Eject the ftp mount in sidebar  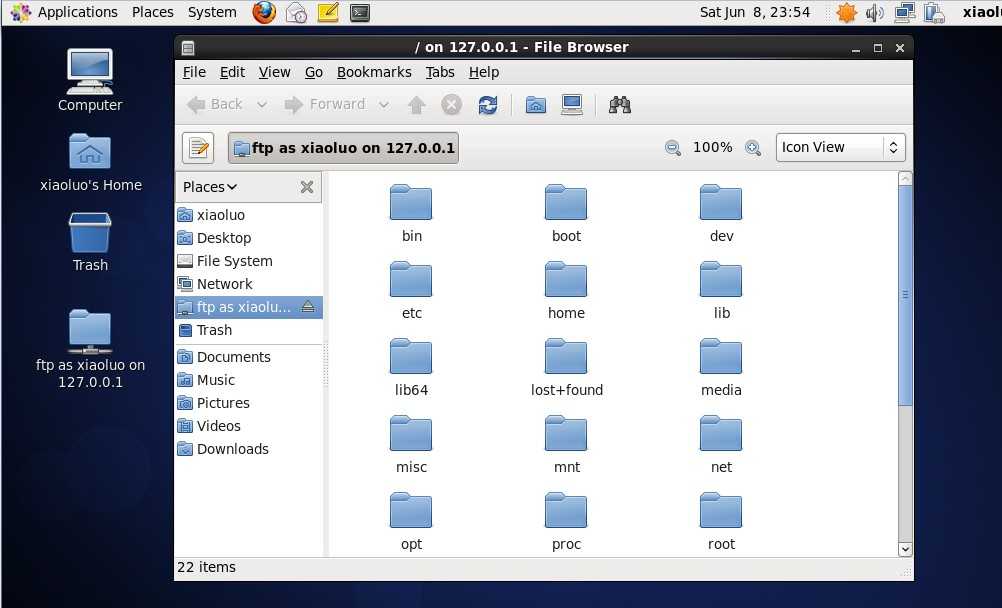point(307,307)
